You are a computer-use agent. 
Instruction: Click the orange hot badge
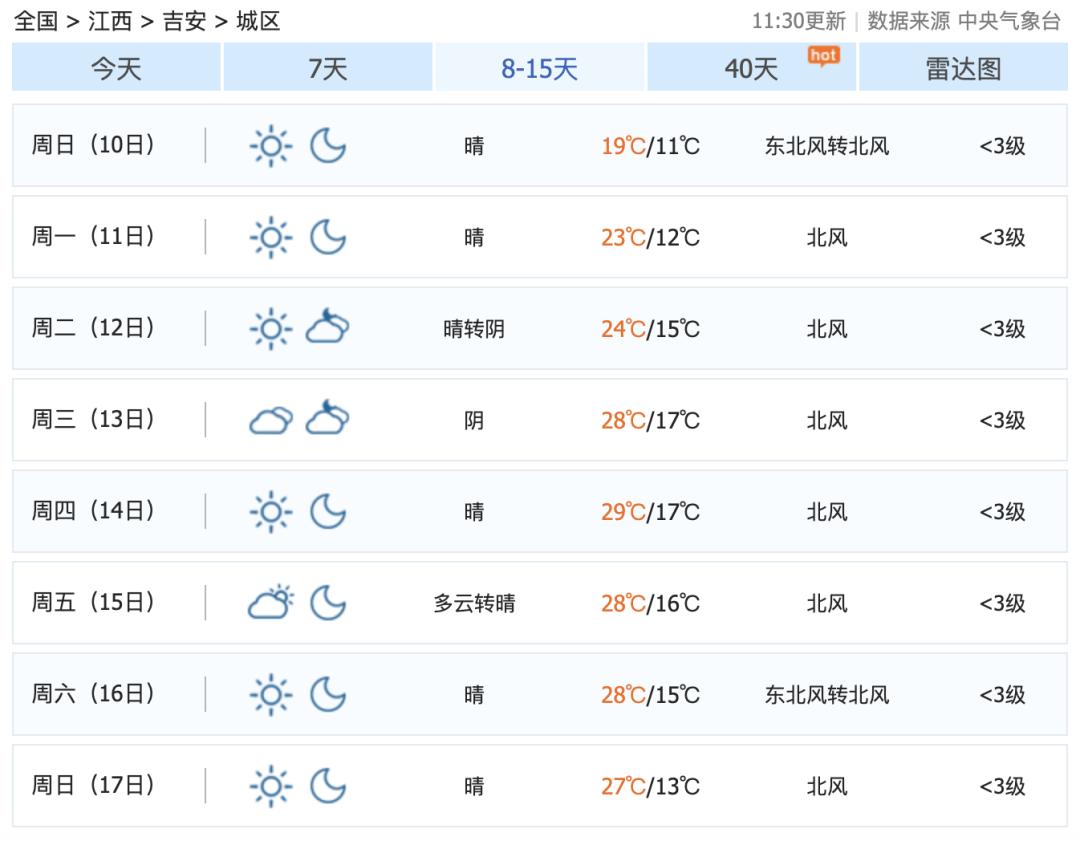point(823,56)
